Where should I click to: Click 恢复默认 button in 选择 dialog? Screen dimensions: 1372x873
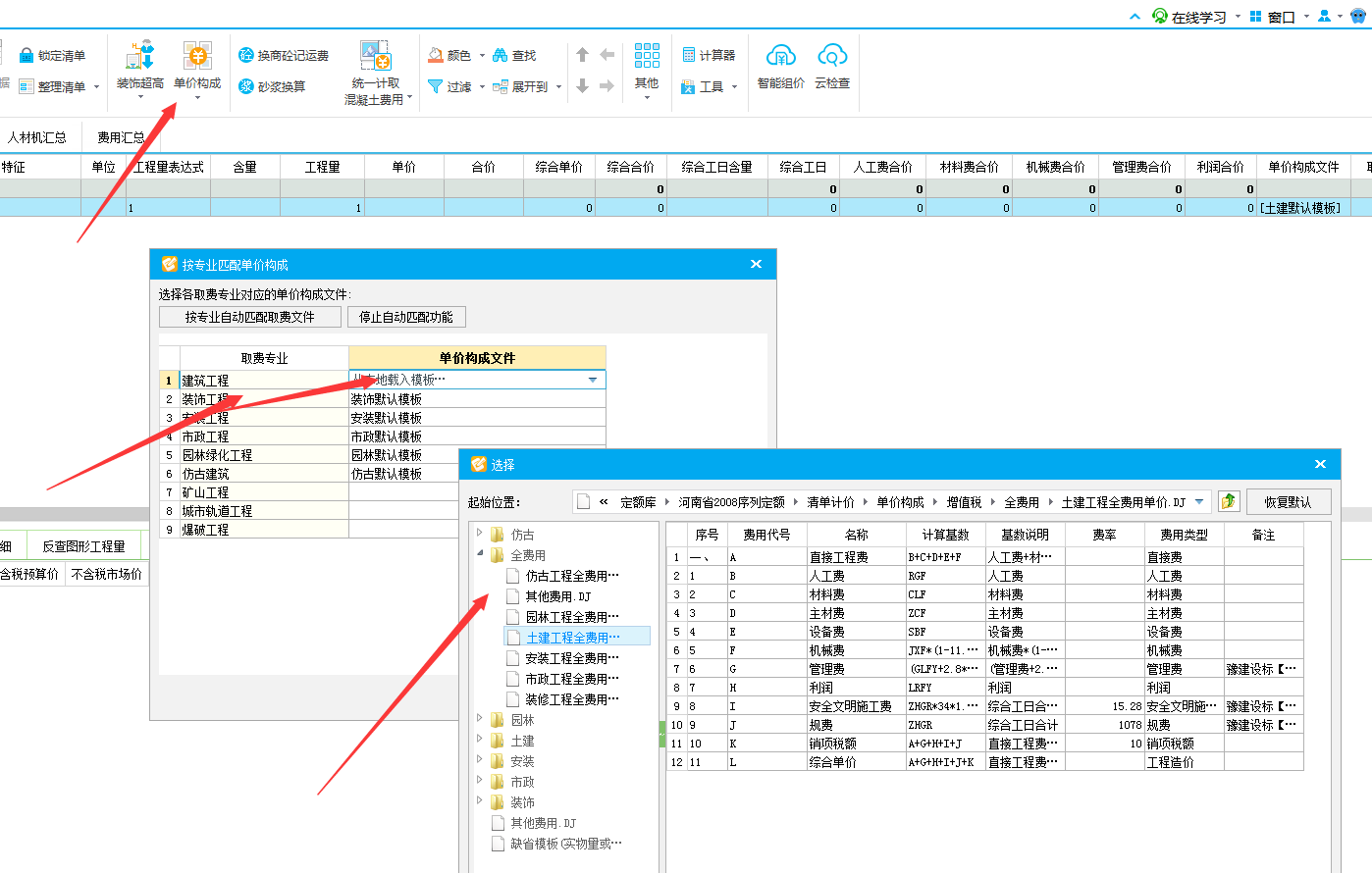pyautogui.click(x=1288, y=501)
